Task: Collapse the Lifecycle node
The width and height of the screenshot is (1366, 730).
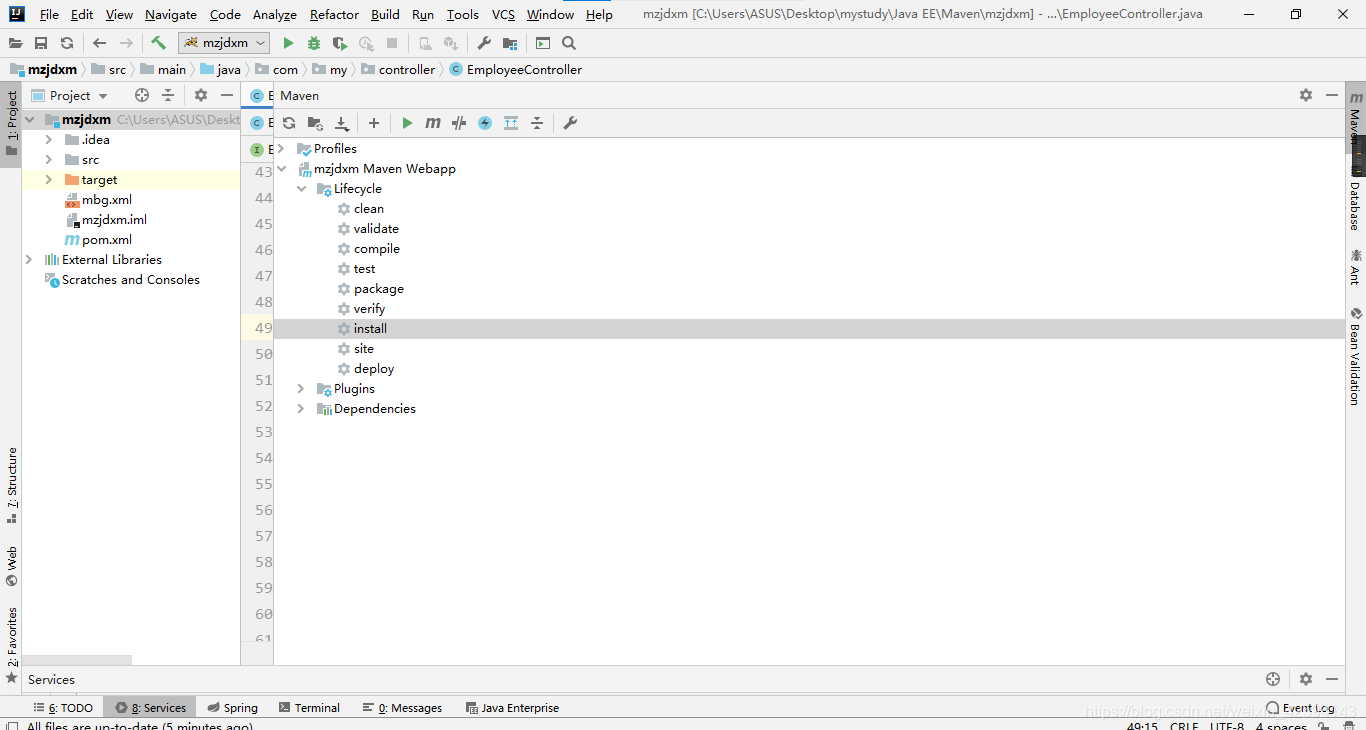Action: pyautogui.click(x=301, y=189)
